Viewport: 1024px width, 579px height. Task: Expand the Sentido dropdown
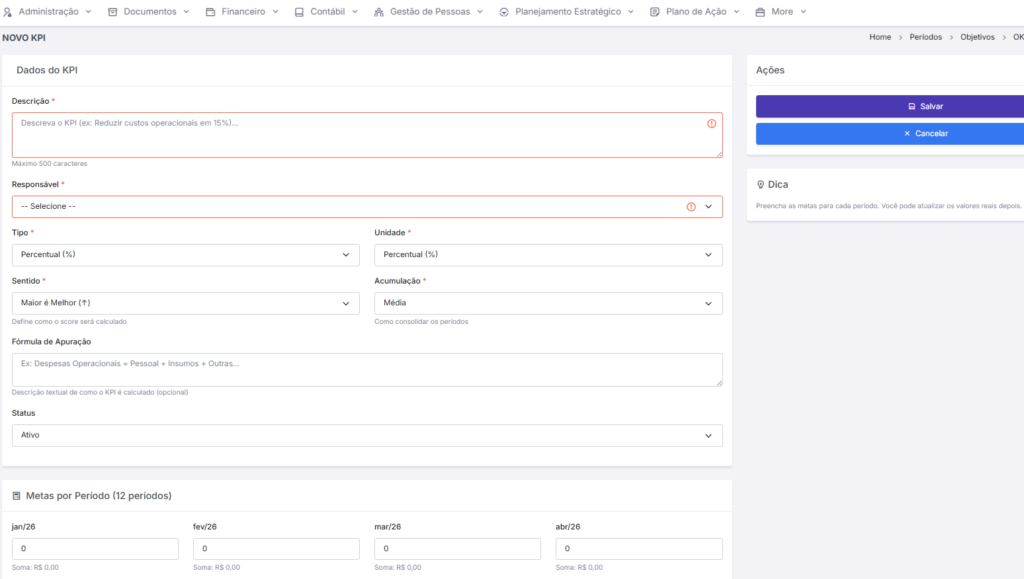[x=185, y=302]
